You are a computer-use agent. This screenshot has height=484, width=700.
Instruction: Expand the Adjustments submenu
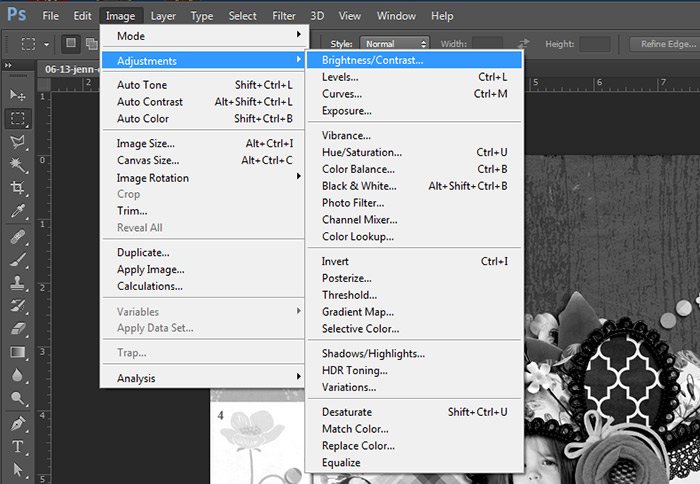pos(205,60)
